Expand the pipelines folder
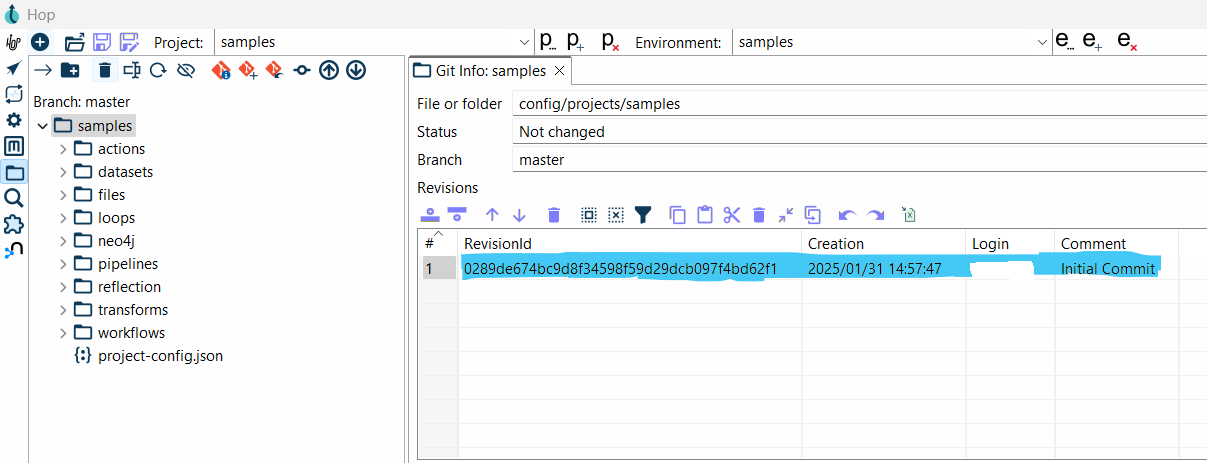 click(63, 264)
